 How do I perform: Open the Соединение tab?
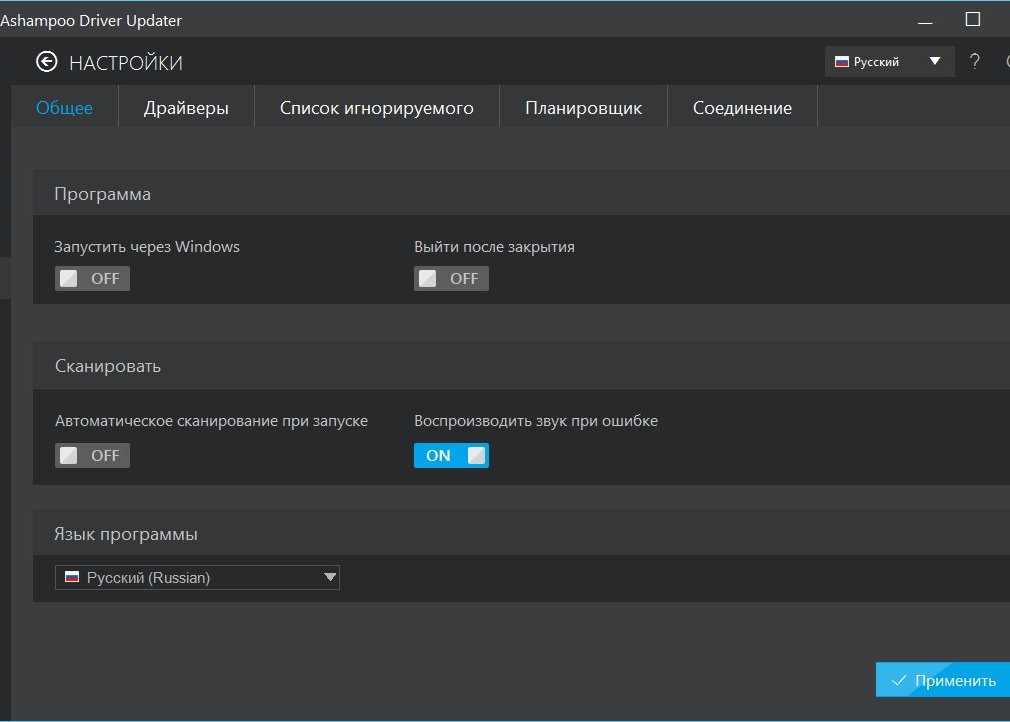click(742, 108)
